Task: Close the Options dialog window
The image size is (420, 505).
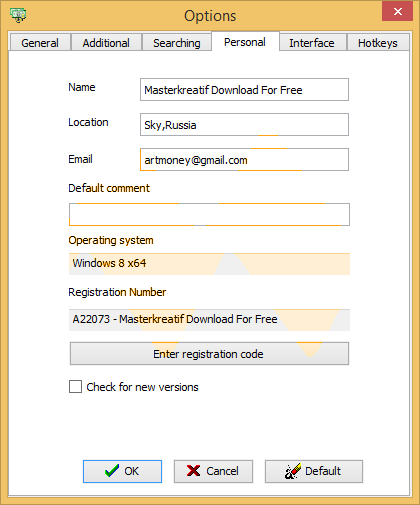Action: click(x=397, y=11)
